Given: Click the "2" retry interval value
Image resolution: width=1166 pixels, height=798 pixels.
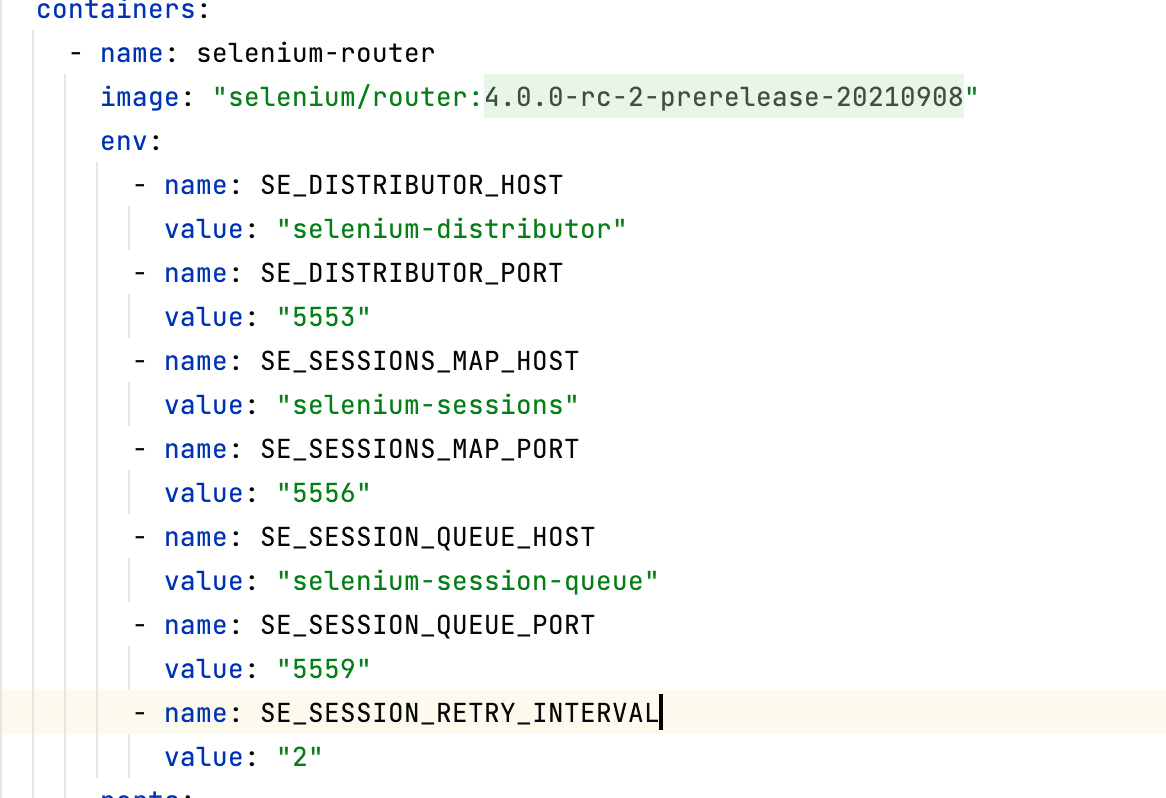Looking at the screenshot, I should [300, 757].
